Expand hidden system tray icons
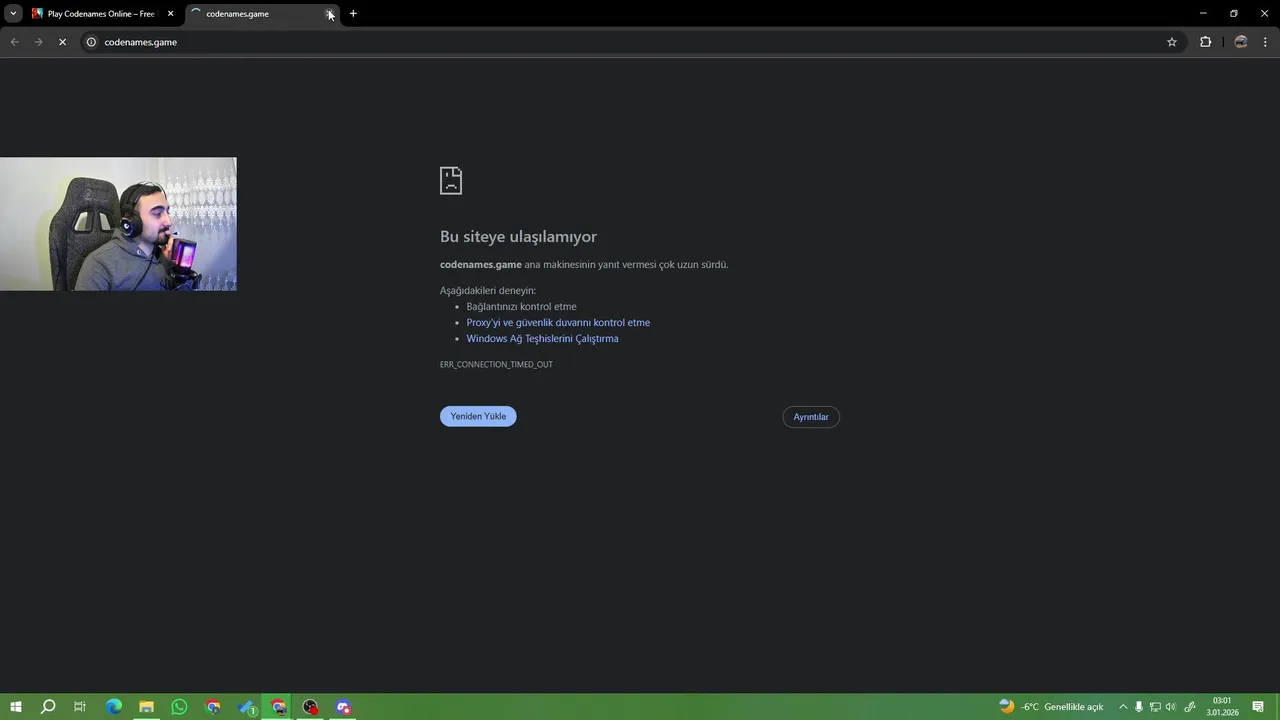This screenshot has height=720, width=1280. (1123, 707)
